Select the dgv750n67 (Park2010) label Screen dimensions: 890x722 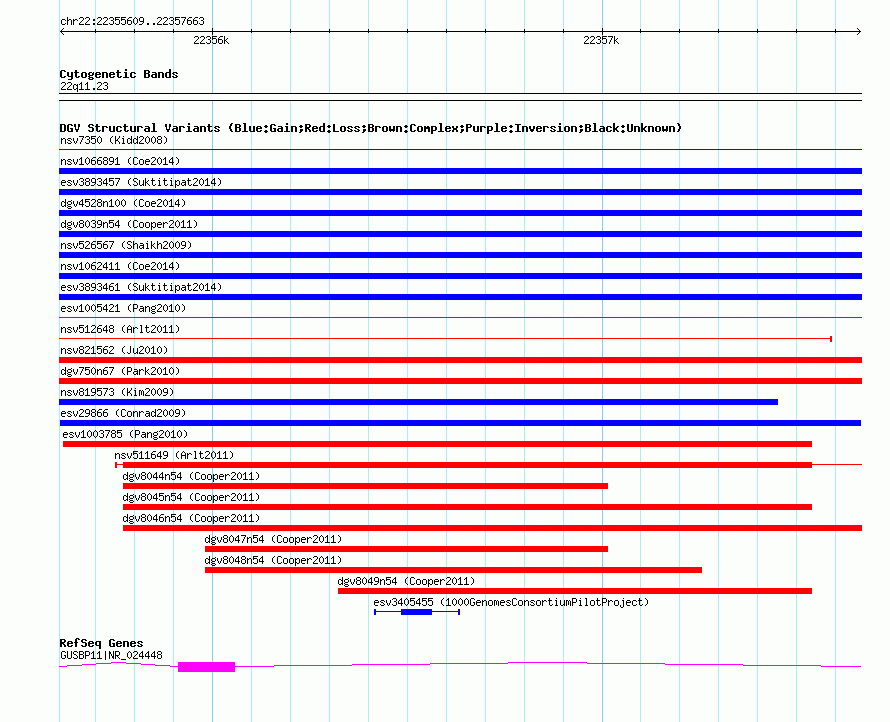coord(120,371)
